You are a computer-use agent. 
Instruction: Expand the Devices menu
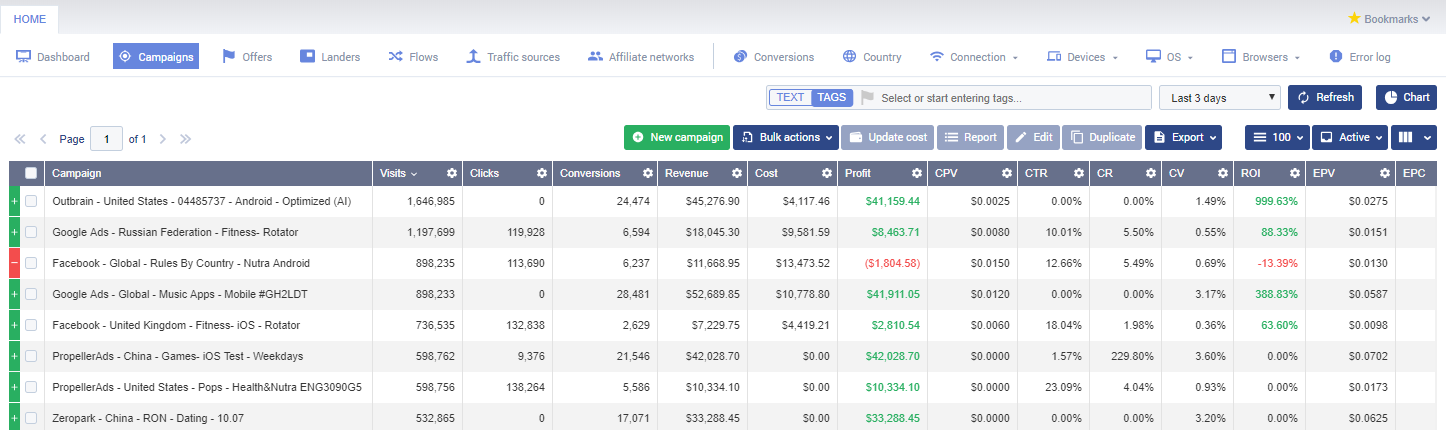1082,57
